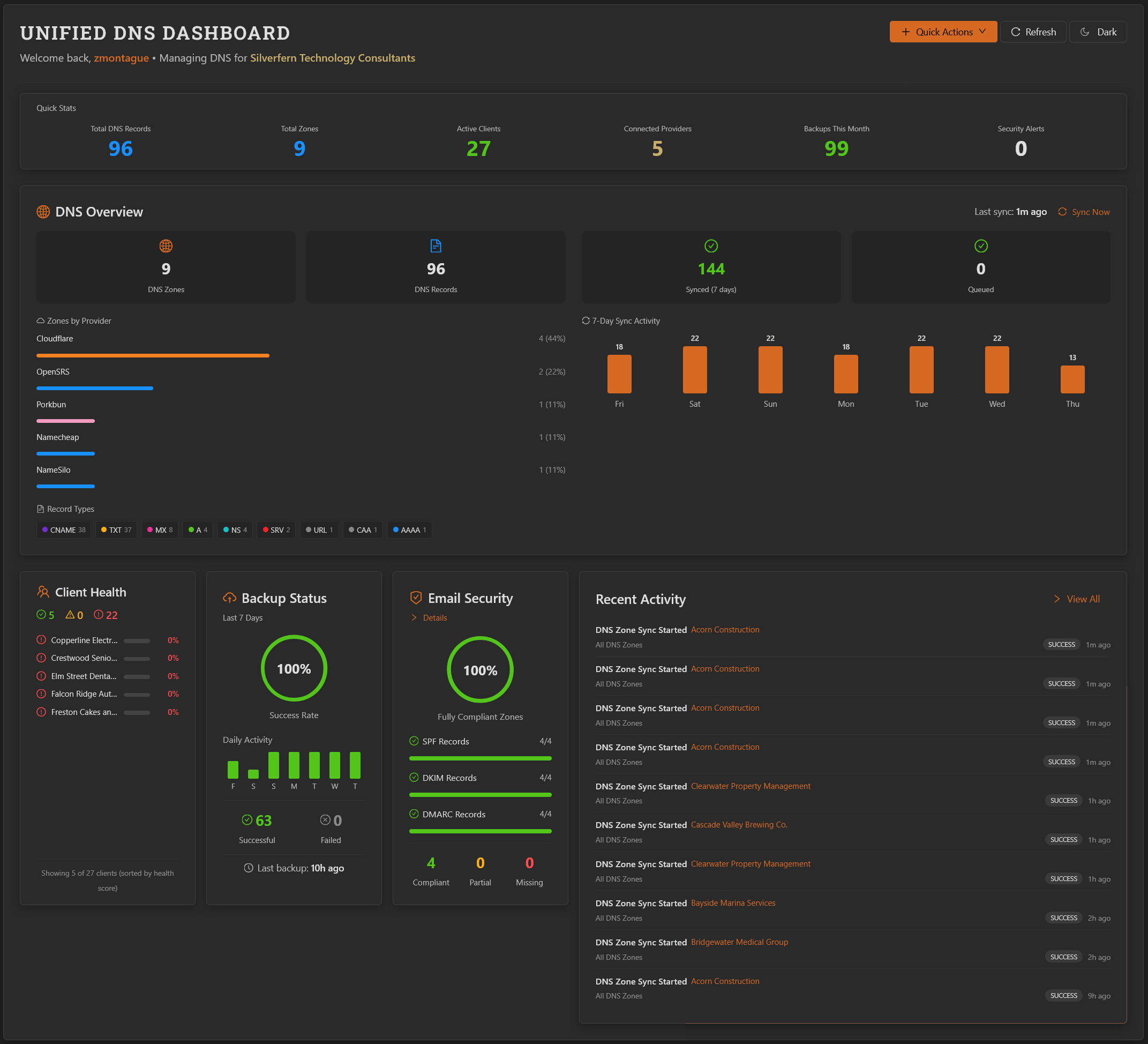
Task: Click the Thu sync activity bar
Action: (x=1072, y=379)
